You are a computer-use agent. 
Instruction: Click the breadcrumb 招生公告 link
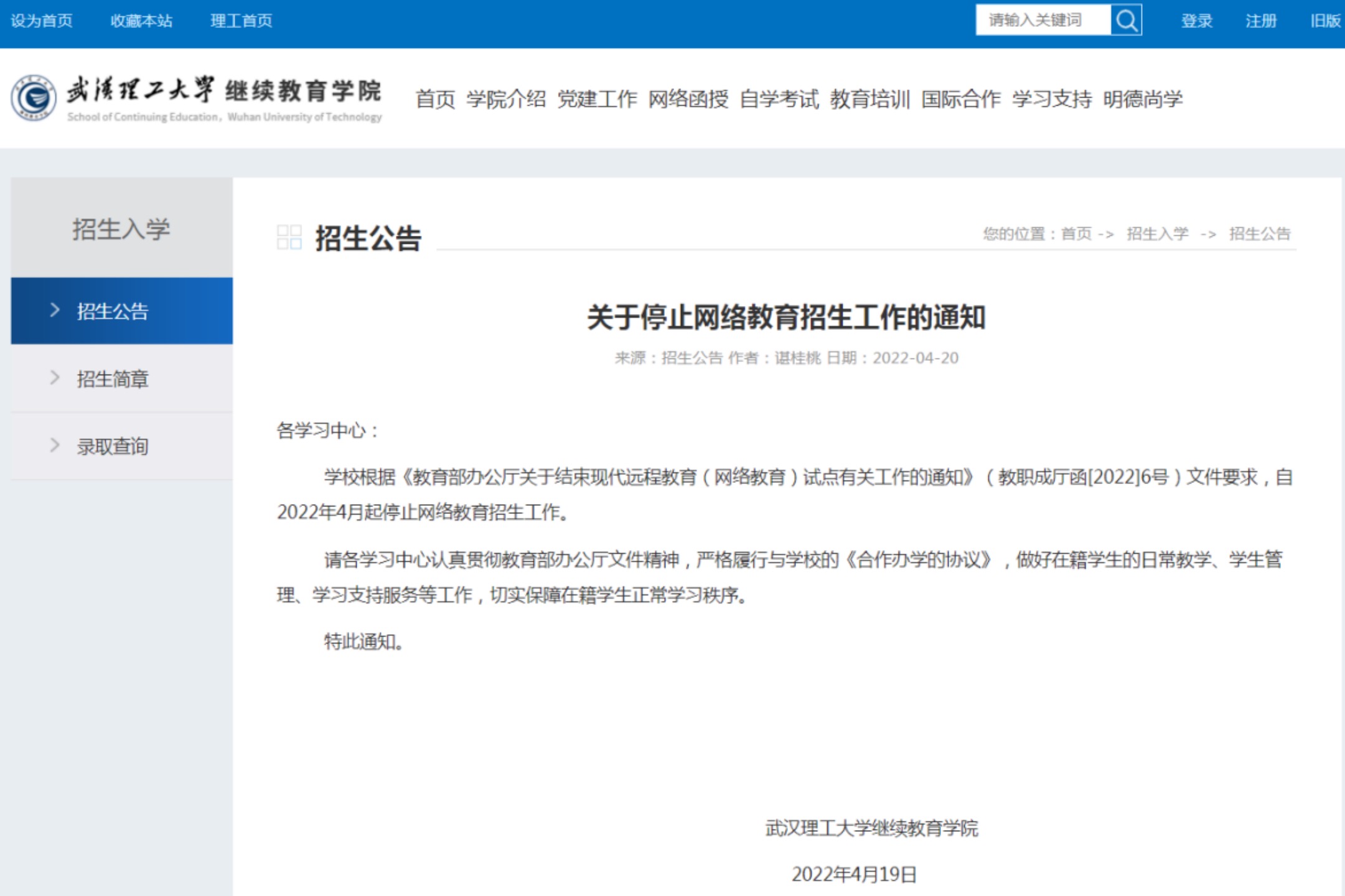pyautogui.click(x=1260, y=234)
